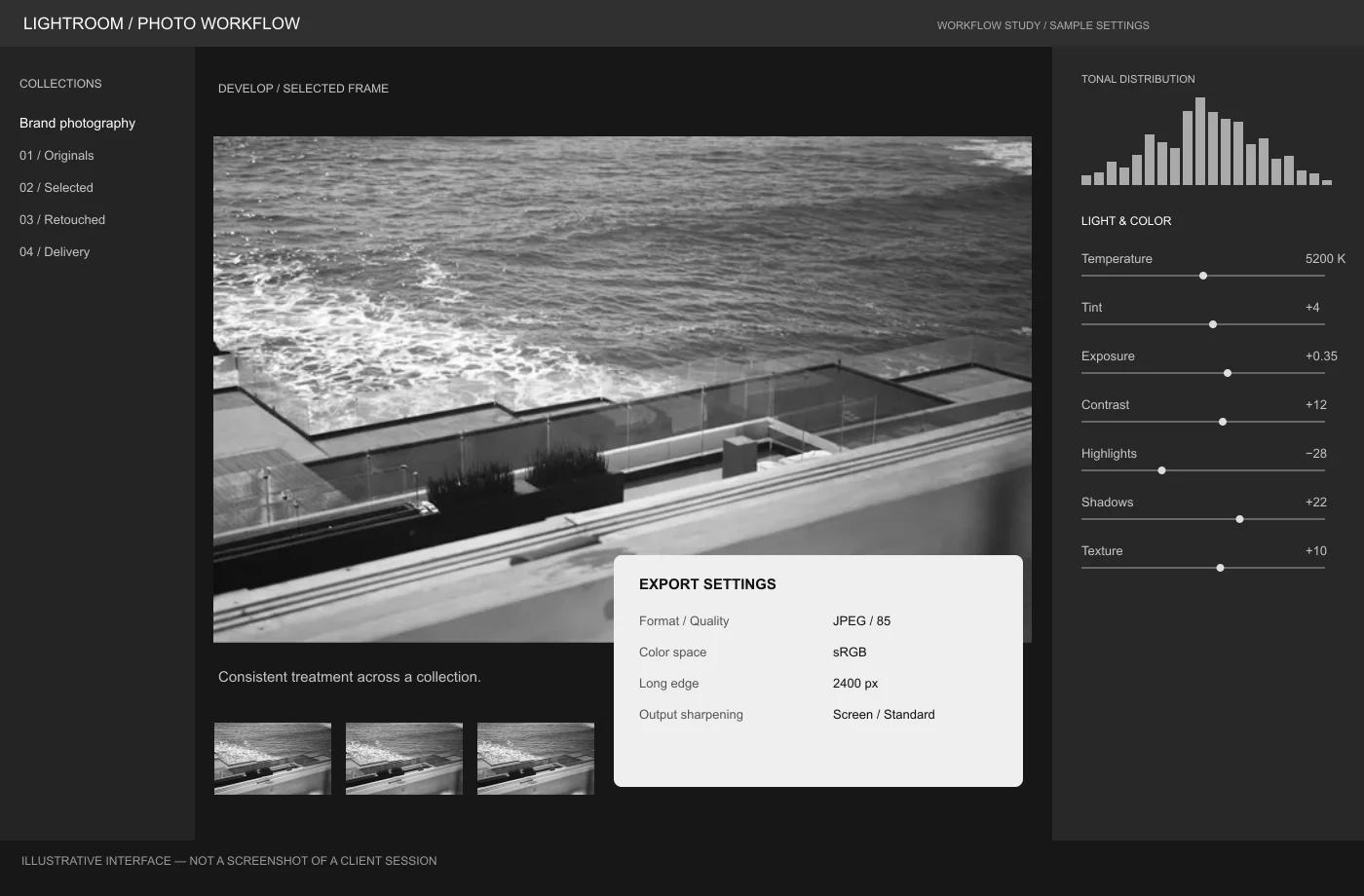Click the LIGHTROOM / PHOTO WORKFLOW title
This screenshot has width=1364, height=896.
(162, 23)
